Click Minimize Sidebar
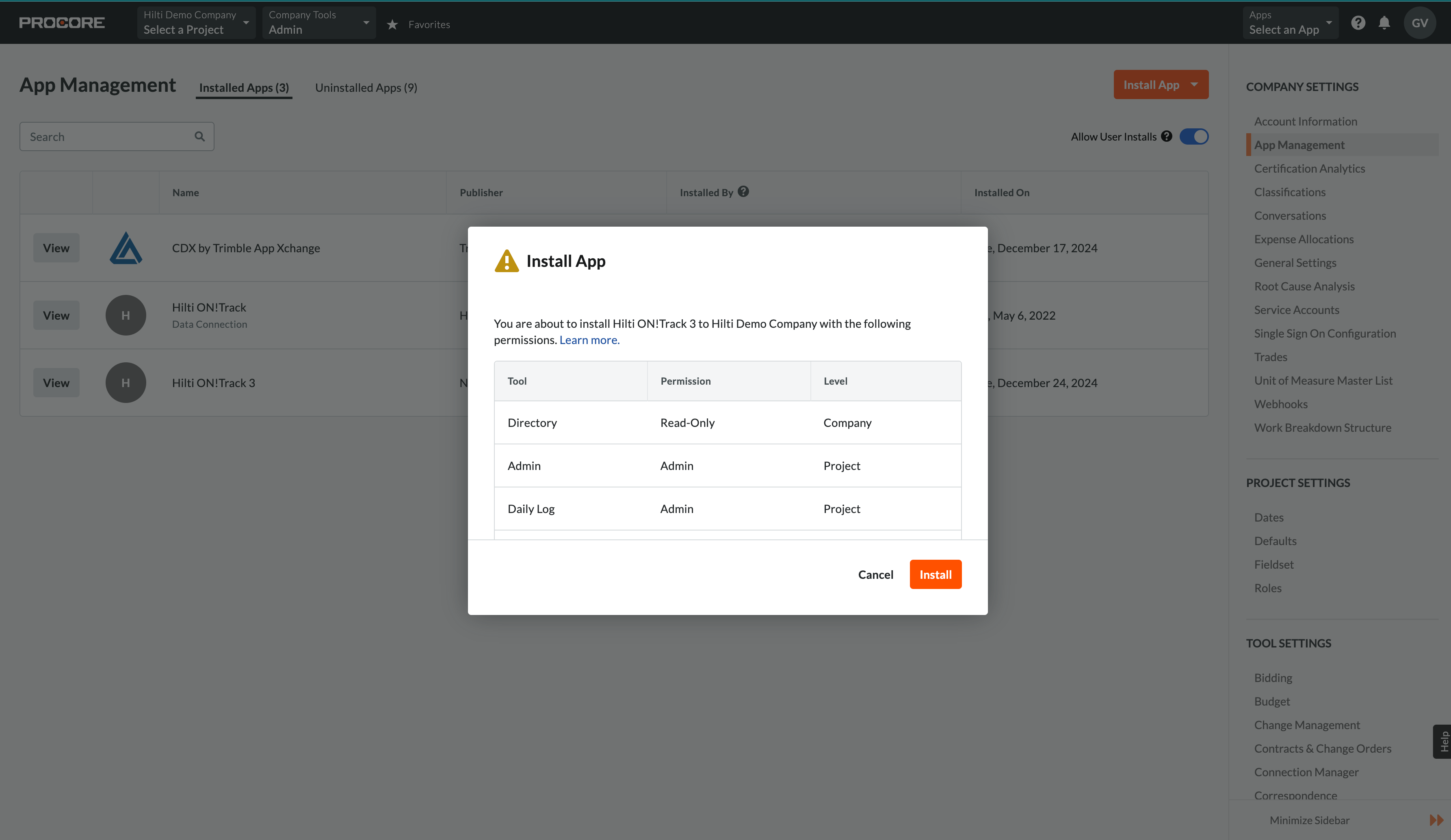The height and width of the screenshot is (840, 1451). [x=1309, y=821]
